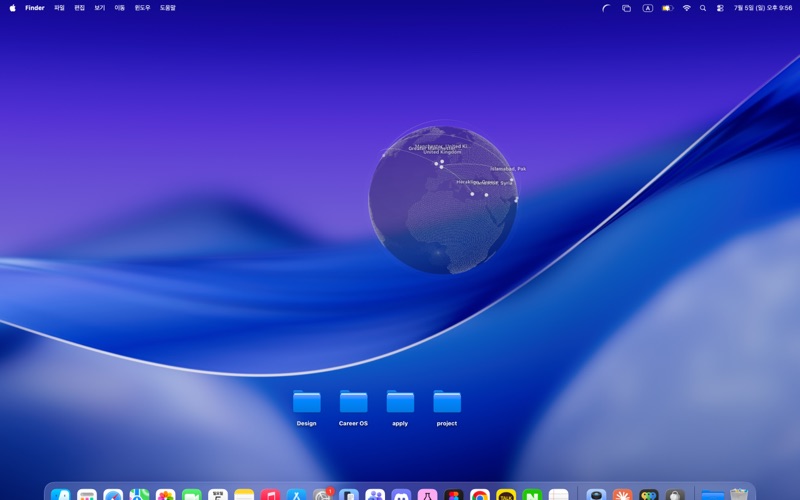Launch Safari from the Dock
The height and width of the screenshot is (500, 800).
pos(113,495)
